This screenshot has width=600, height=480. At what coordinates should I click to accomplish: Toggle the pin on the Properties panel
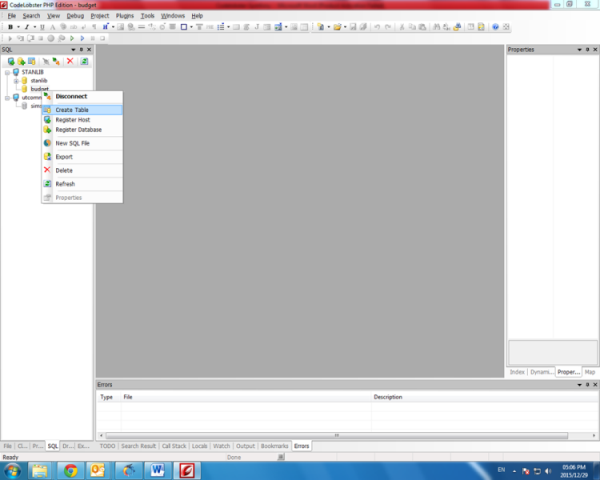[x=585, y=49]
